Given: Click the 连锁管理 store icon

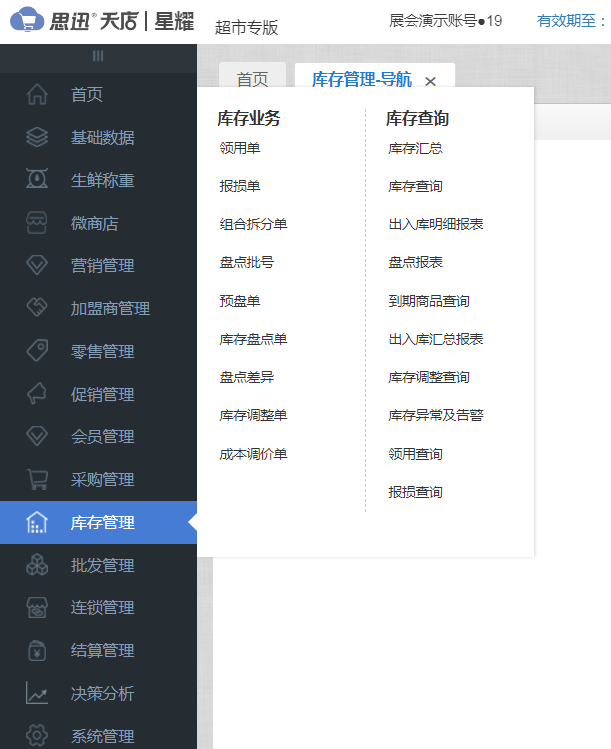Looking at the screenshot, I should (37, 607).
